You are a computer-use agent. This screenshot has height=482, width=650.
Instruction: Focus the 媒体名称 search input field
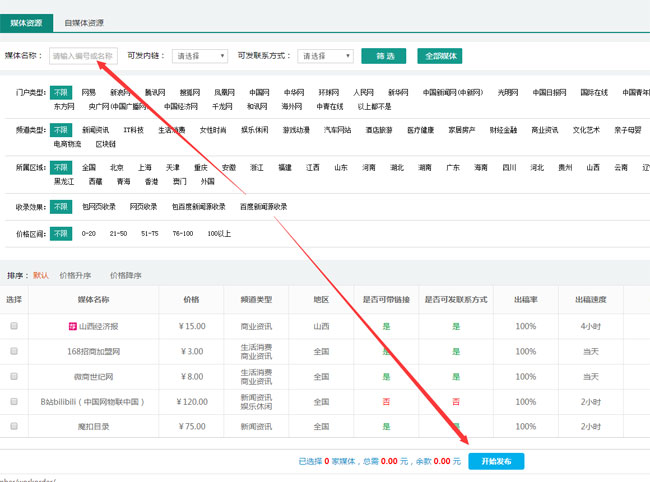click(83, 56)
